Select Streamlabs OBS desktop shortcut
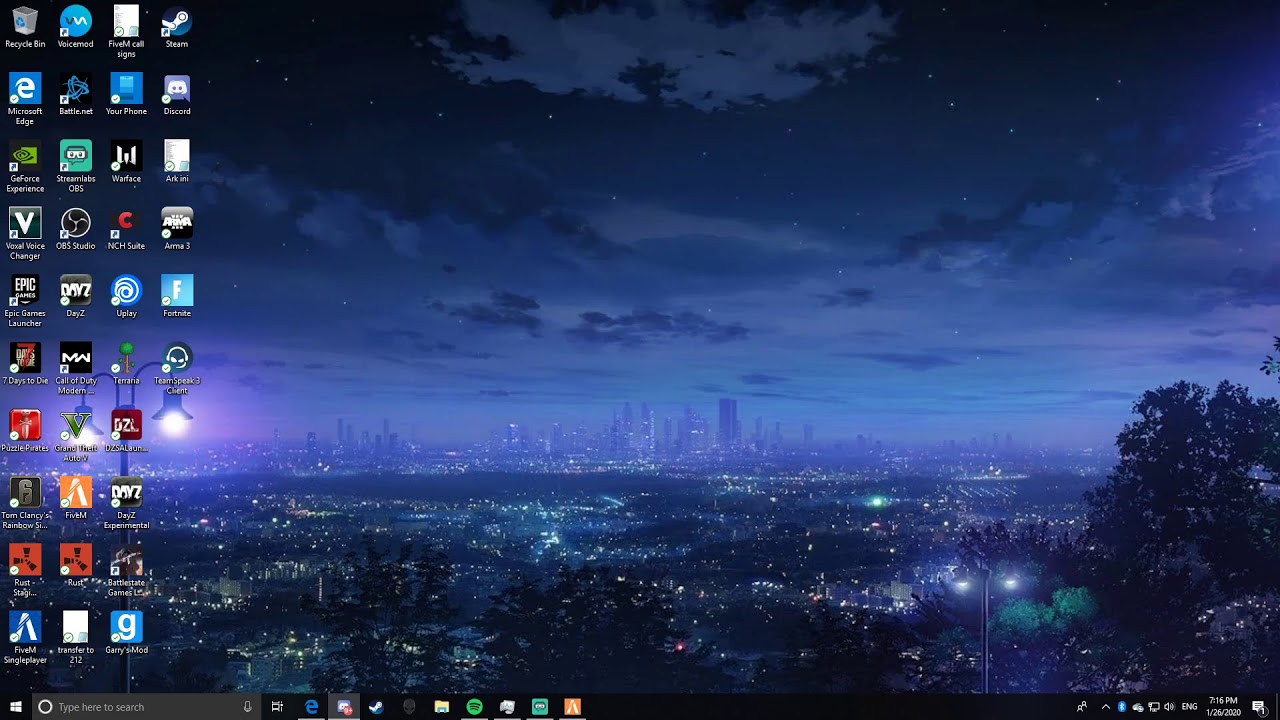The height and width of the screenshot is (720, 1280). 76,166
